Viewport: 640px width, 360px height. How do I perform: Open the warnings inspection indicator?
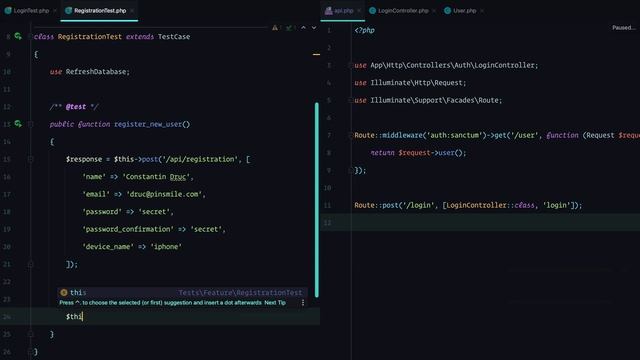point(276,28)
